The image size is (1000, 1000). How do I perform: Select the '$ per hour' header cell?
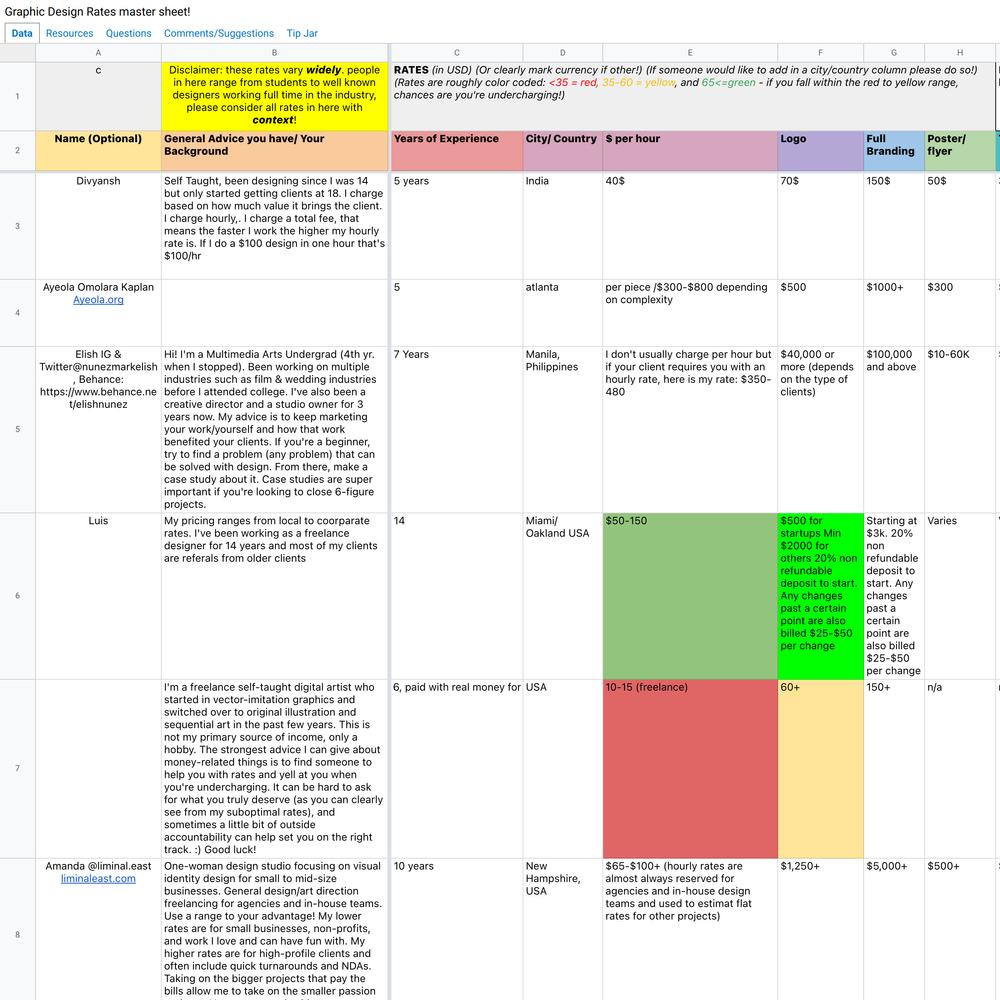[x=690, y=151]
